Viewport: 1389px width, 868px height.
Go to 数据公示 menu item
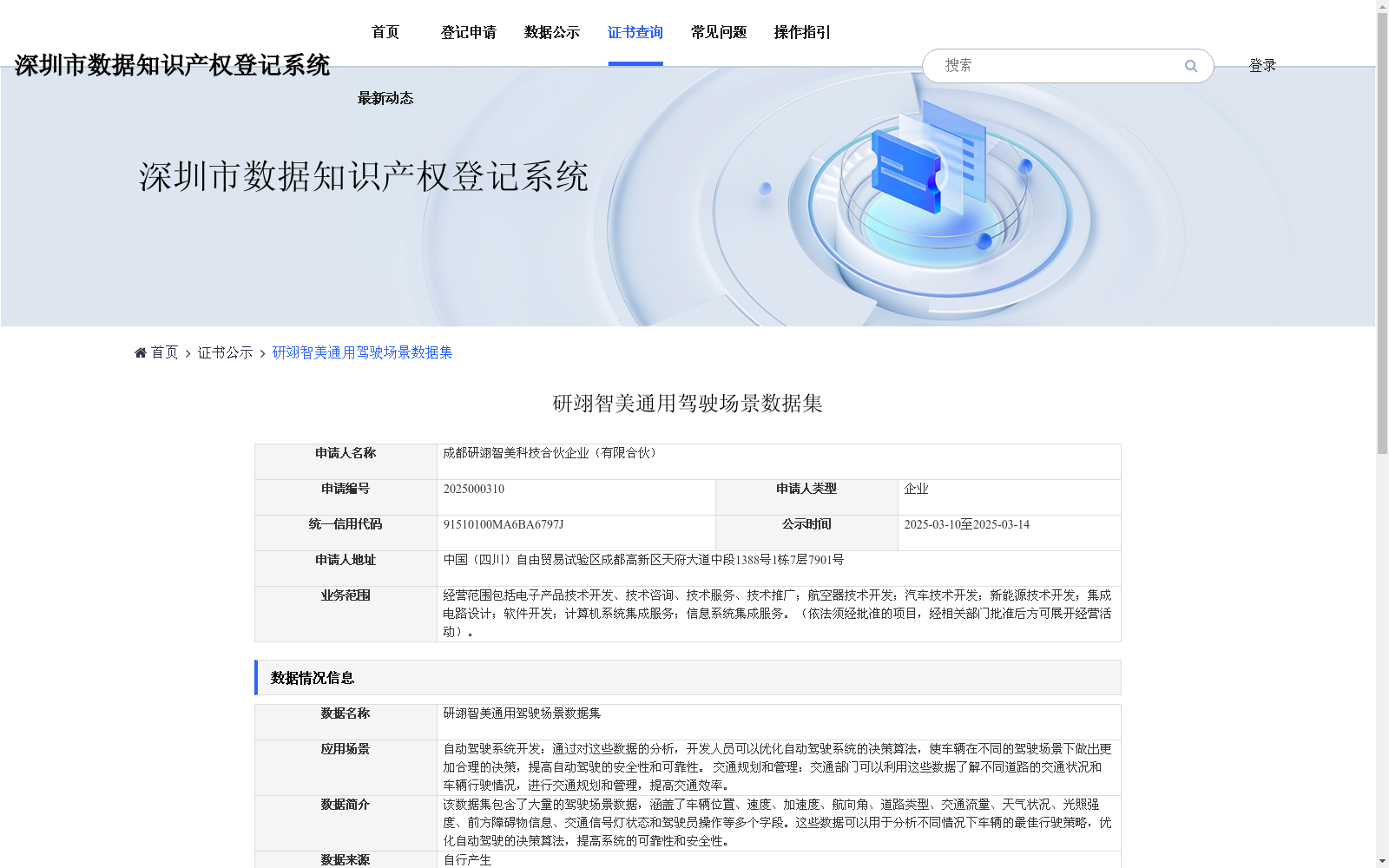pos(552,32)
